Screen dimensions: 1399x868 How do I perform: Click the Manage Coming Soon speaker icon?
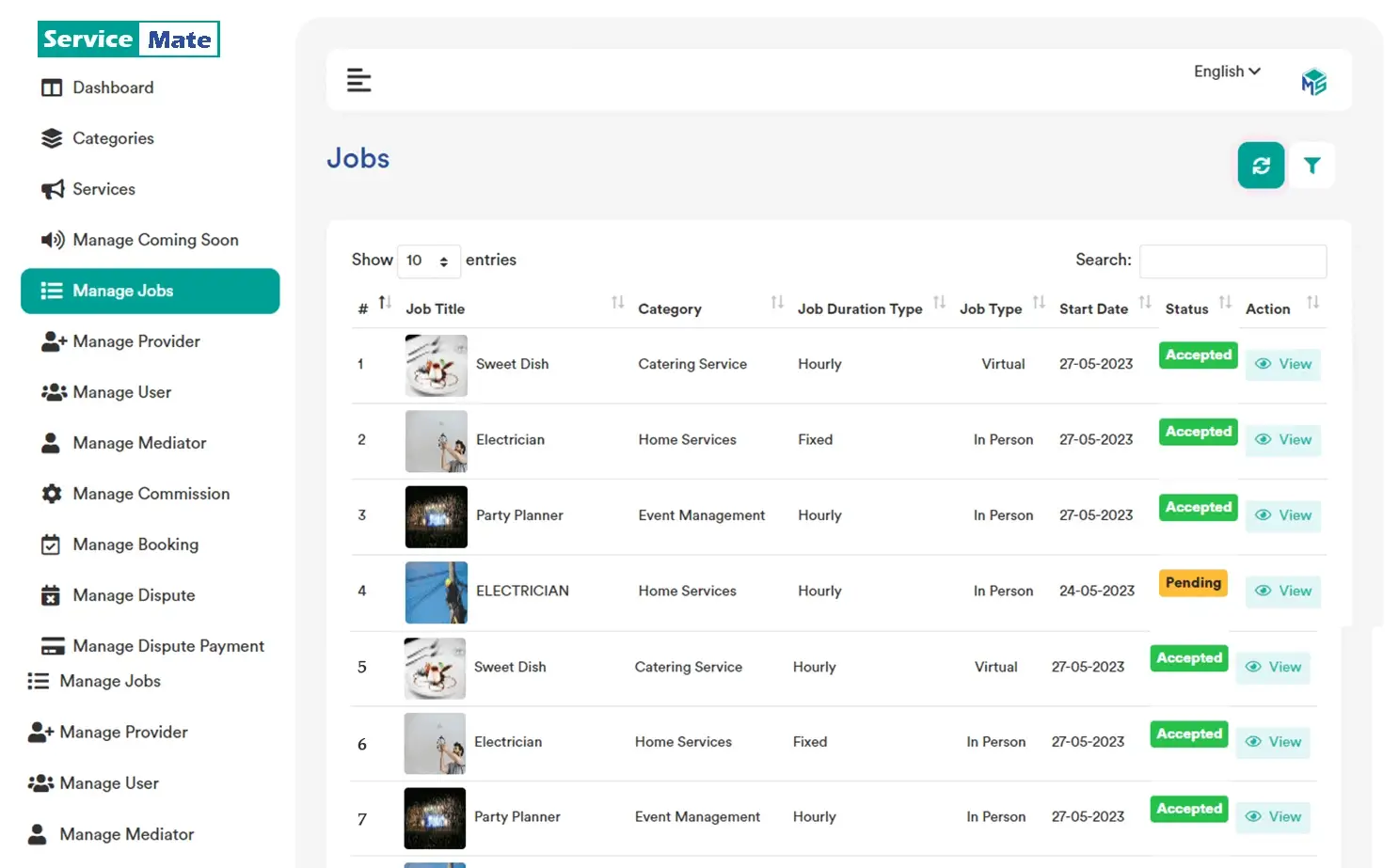(52, 240)
